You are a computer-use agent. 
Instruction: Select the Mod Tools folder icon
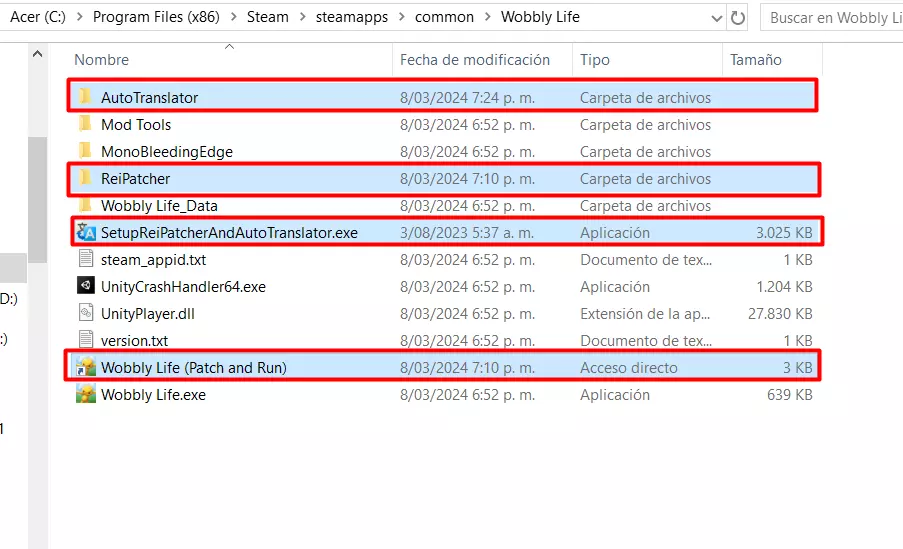(x=85, y=124)
